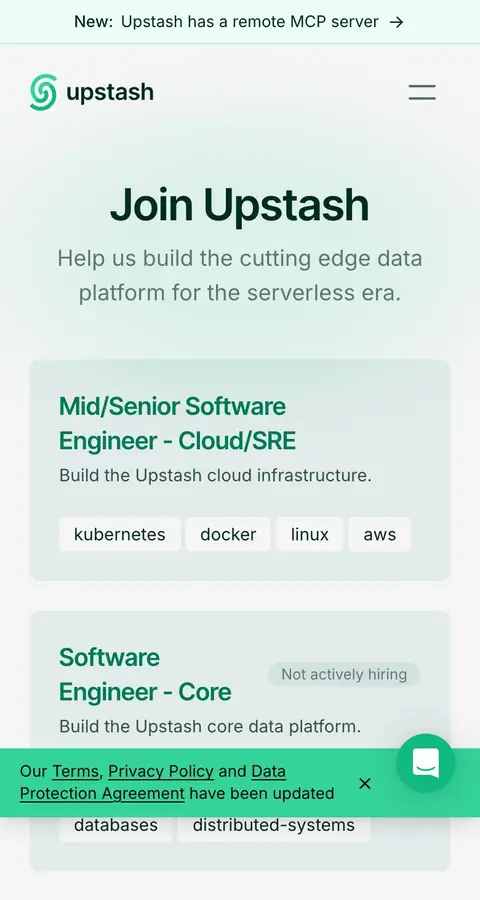The width and height of the screenshot is (480, 900).
Task: Open the Mid/Senior Software Engineer - Cloud/SRE job
Action: coord(177,424)
